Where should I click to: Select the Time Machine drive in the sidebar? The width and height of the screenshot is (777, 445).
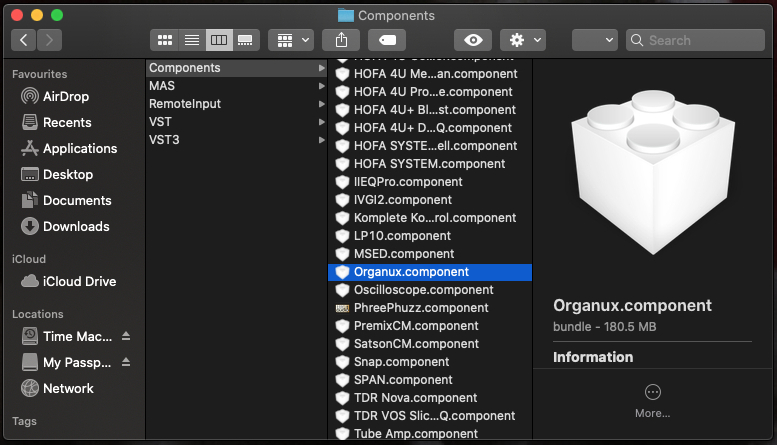(67, 336)
